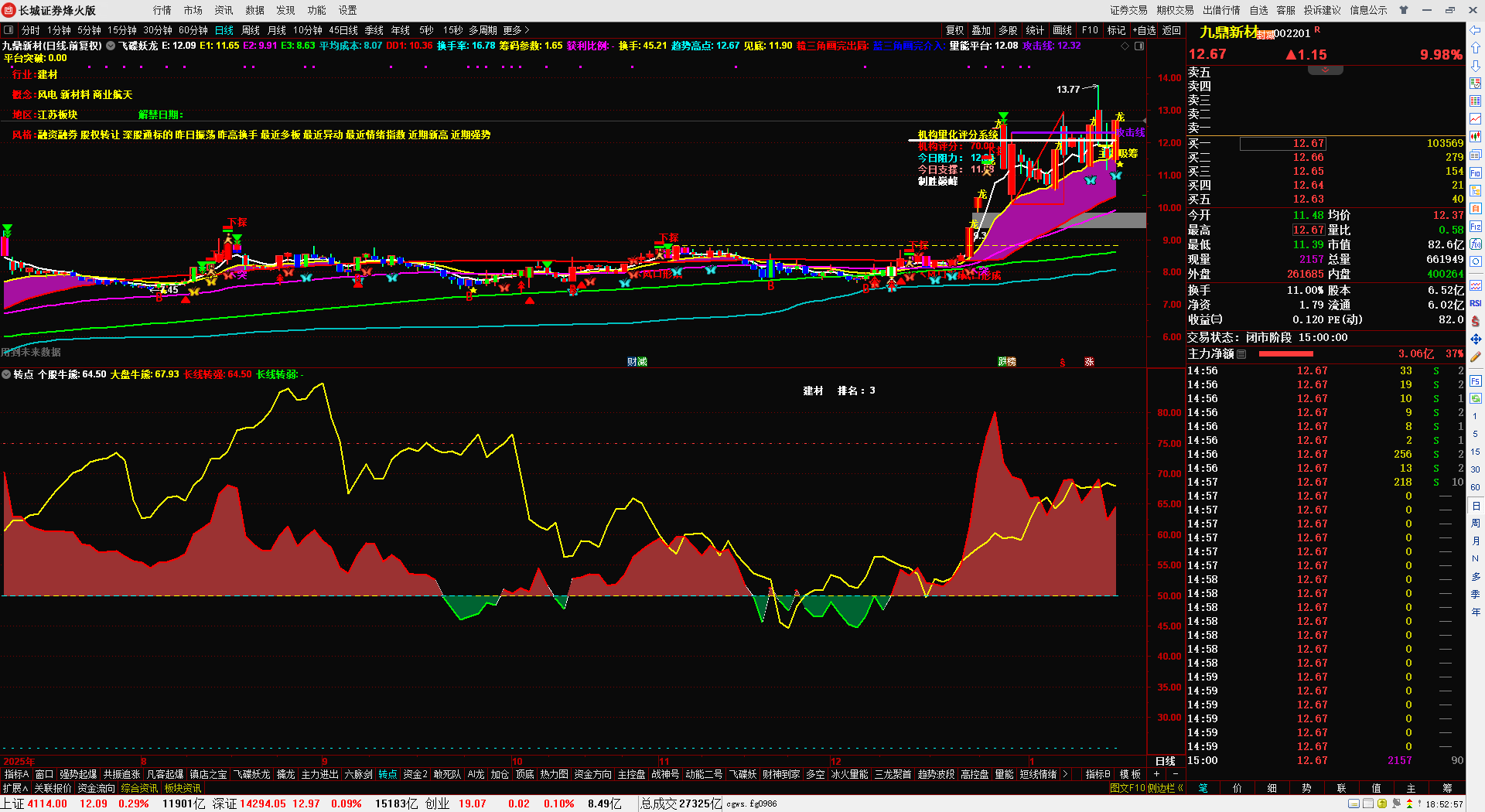
Task: Click the red S dollar-style sidebar icon
Action: tap(1476, 321)
